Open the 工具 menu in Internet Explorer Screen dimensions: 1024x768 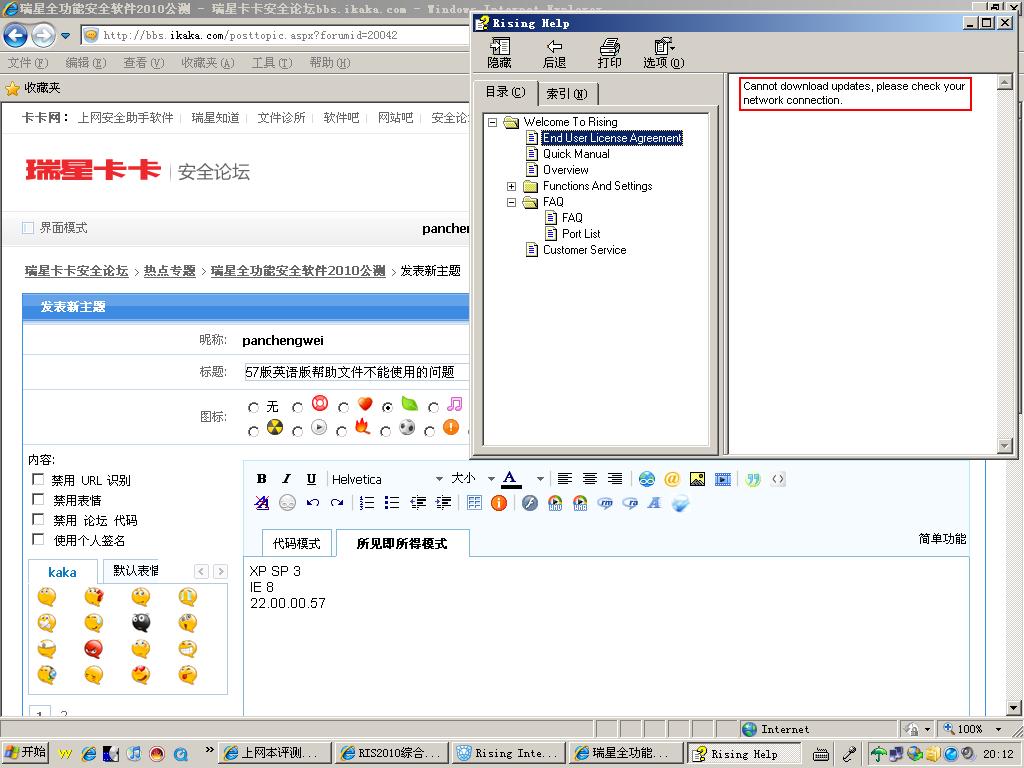272,63
